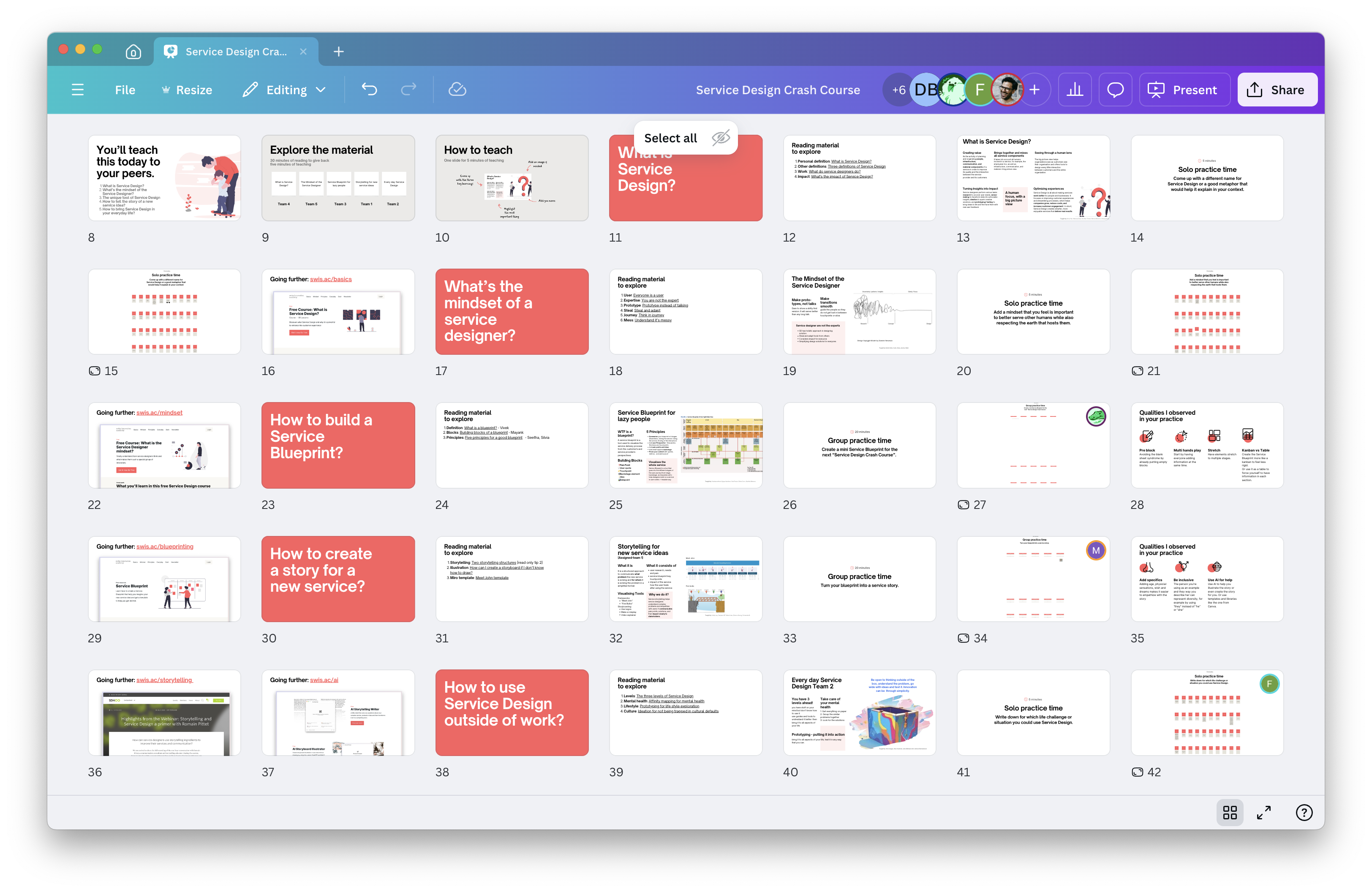Open a new tab with plus
1372x892 pixels.
coord(339,52)
